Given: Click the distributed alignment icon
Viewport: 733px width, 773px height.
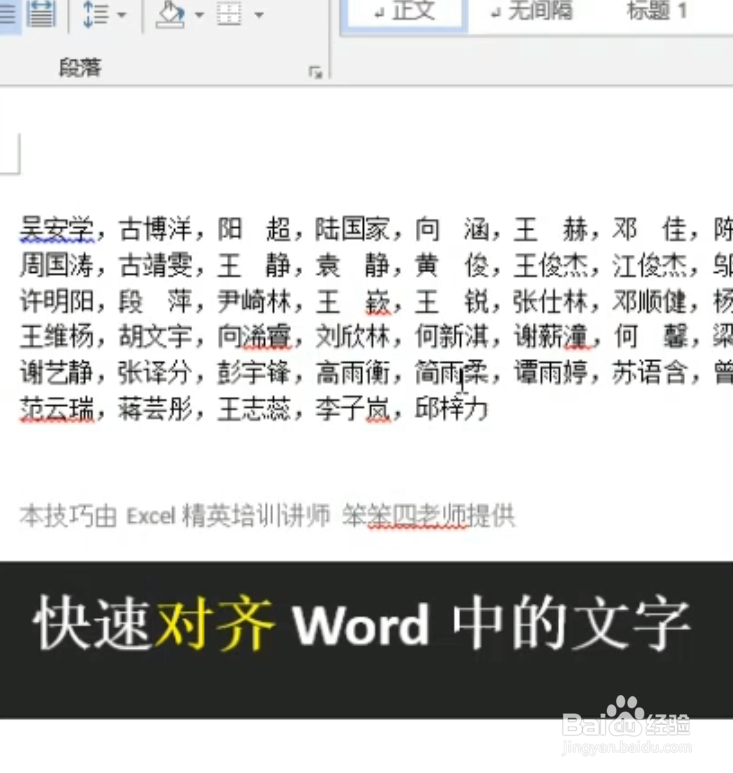Looking at the screenshot, I should [x=41, y=13].
